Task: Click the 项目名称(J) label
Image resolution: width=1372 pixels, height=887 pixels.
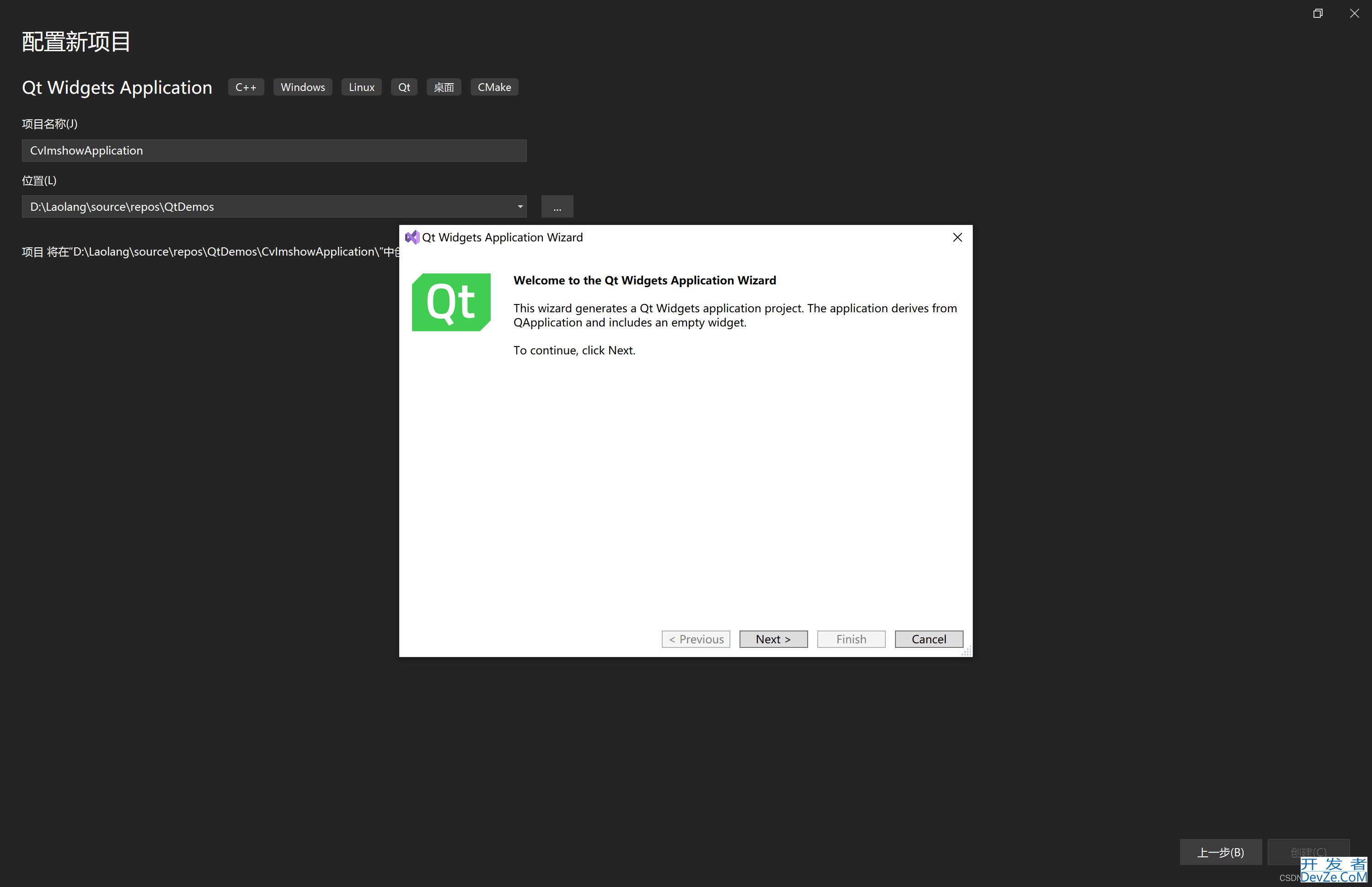Action: pyautogui.click(x=49, y=124)
